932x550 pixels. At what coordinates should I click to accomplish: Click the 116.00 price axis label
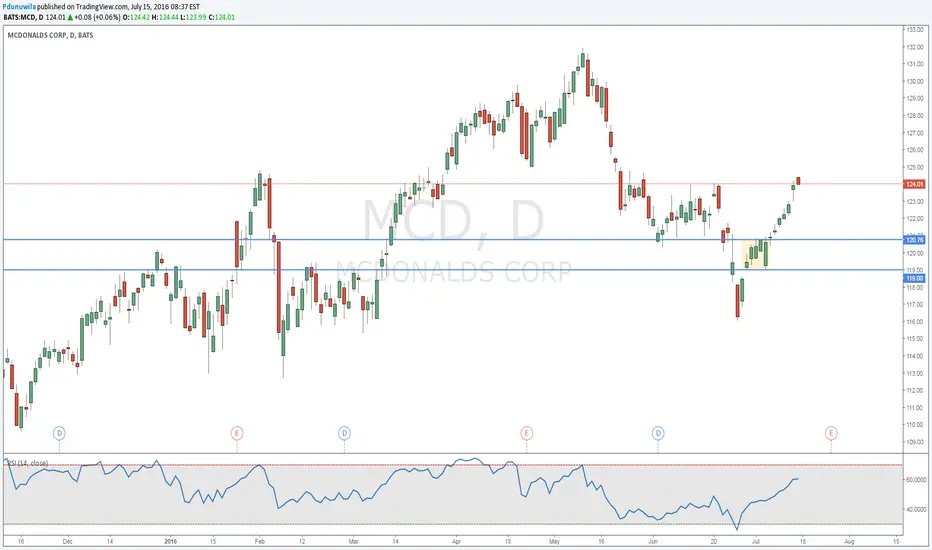pyautogui.click(x=915, y=322)
